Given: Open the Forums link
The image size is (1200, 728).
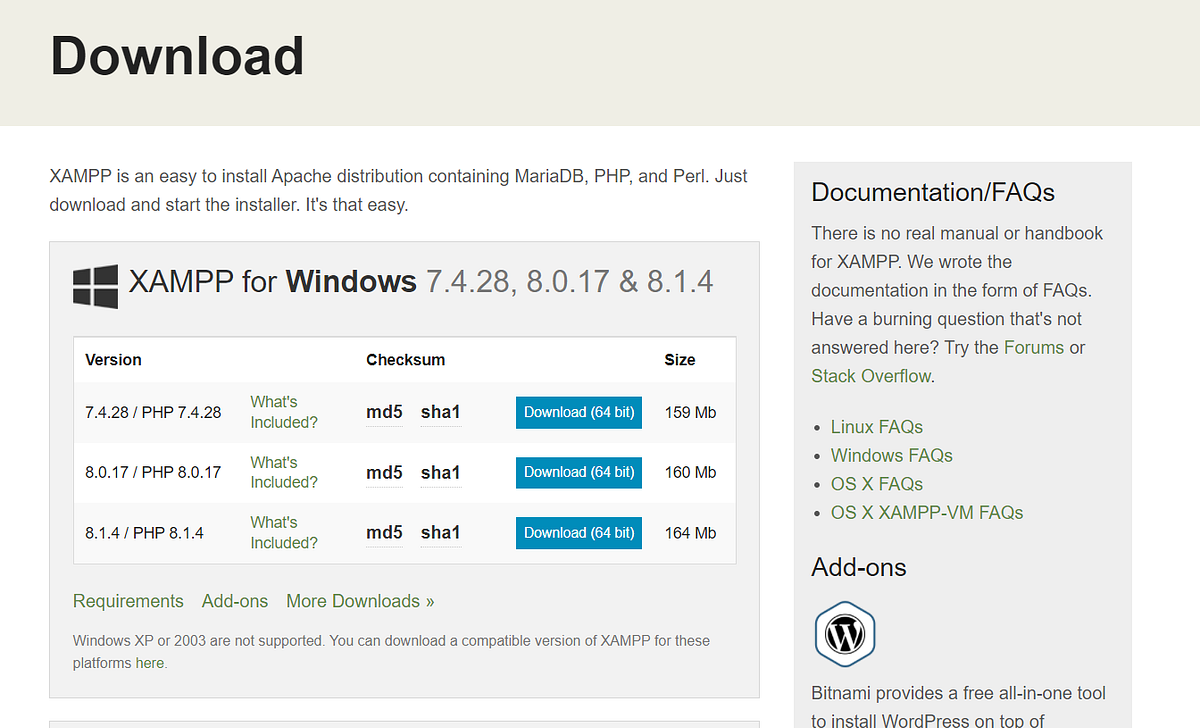Looking at the screenshot, I should click(1034, 347).
